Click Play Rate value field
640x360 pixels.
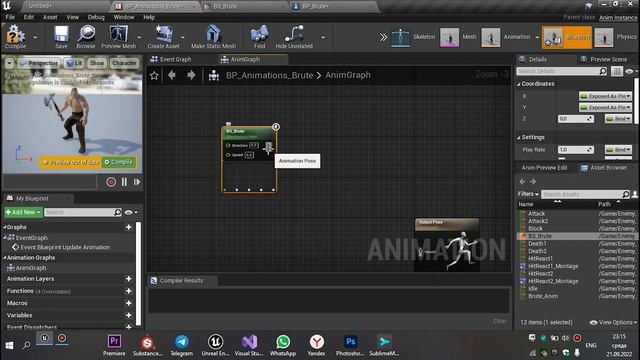[x=576, y=150]
